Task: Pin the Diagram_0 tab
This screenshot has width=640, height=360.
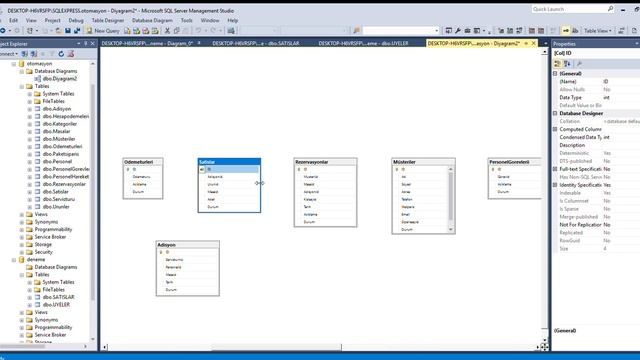Action: [199, 43]
